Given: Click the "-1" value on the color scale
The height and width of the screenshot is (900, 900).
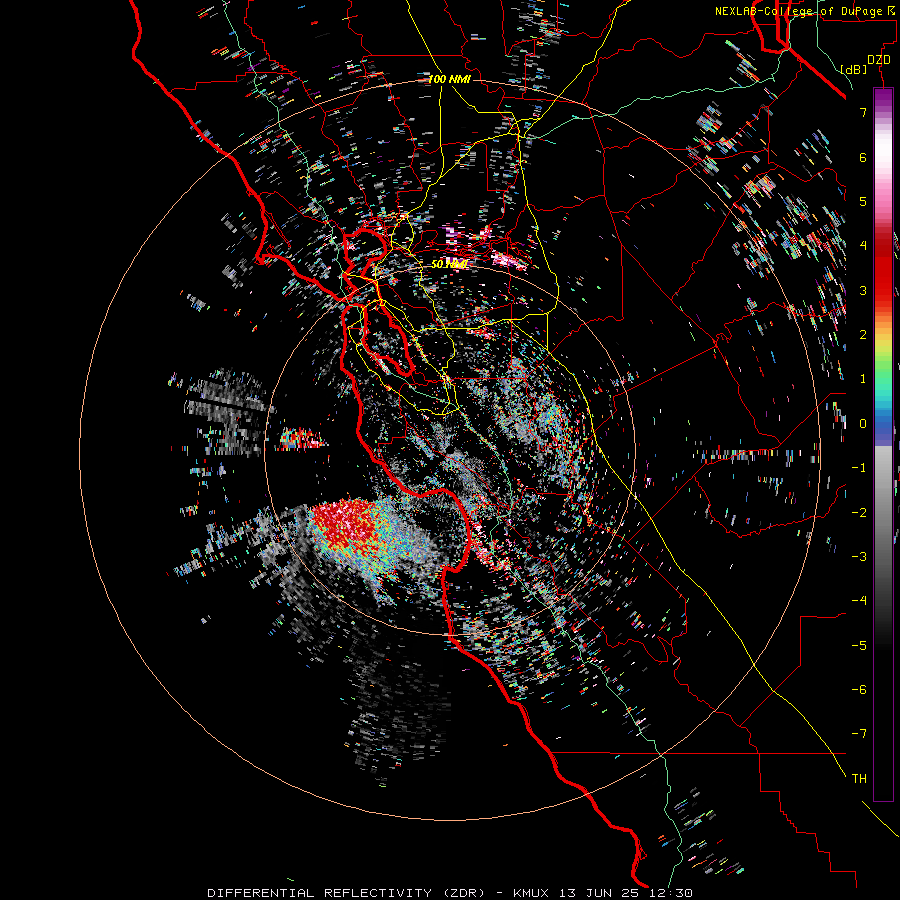Looking at the screenshot, I should 859,468.
